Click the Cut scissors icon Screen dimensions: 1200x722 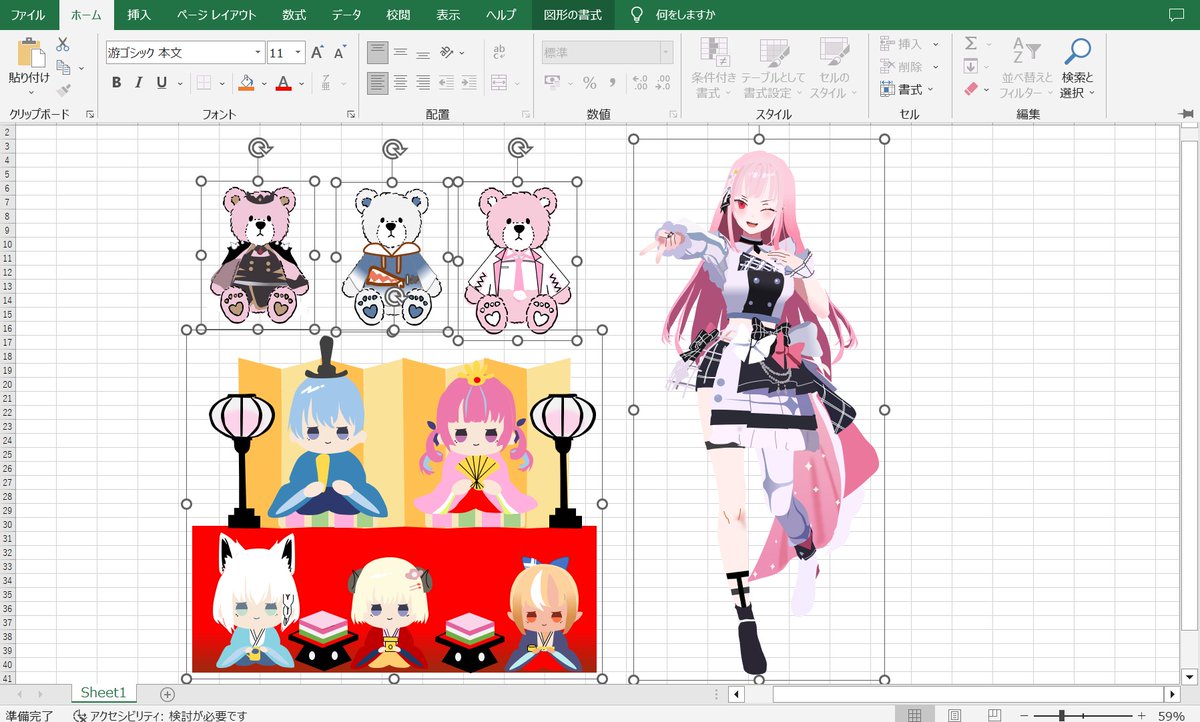pyautogui.click(x=63, y=45)
